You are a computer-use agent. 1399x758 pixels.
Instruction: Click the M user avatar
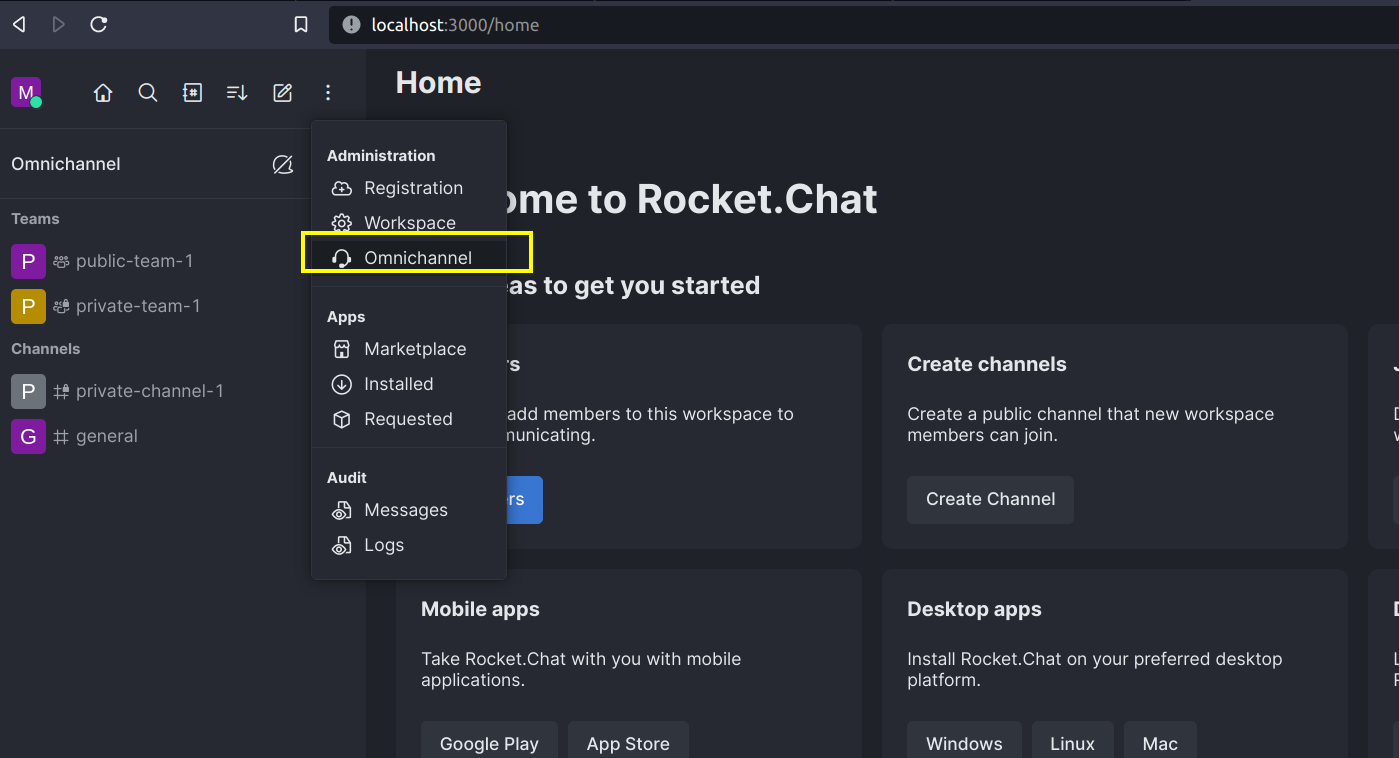click(26, 91)
